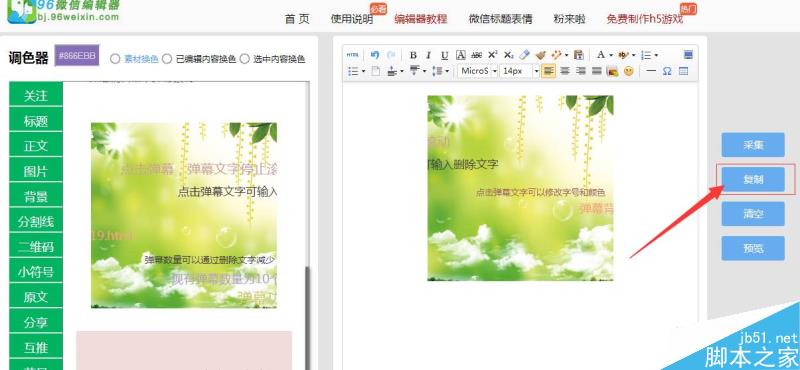Apply underline formatting with U icon
The height and width of the screenshot is (370, 800).
(445, 55)
